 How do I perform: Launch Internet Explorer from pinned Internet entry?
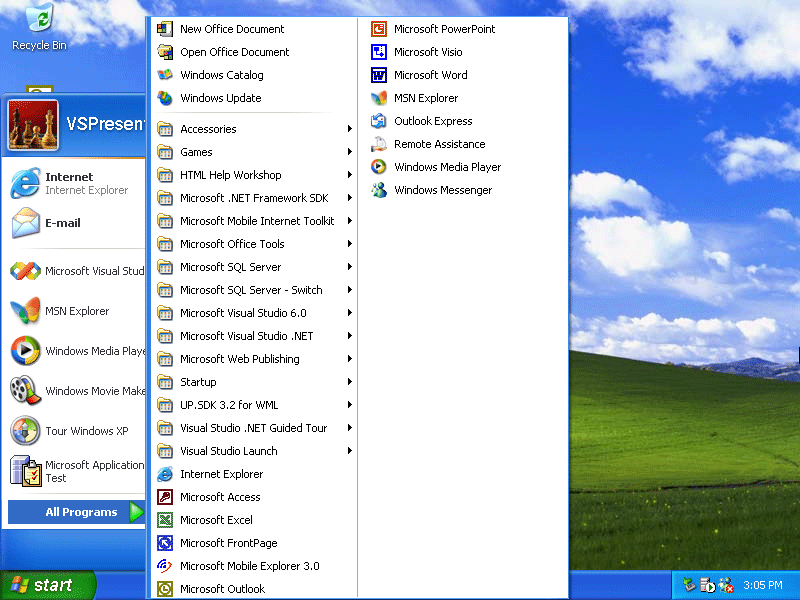coord(75,183)
